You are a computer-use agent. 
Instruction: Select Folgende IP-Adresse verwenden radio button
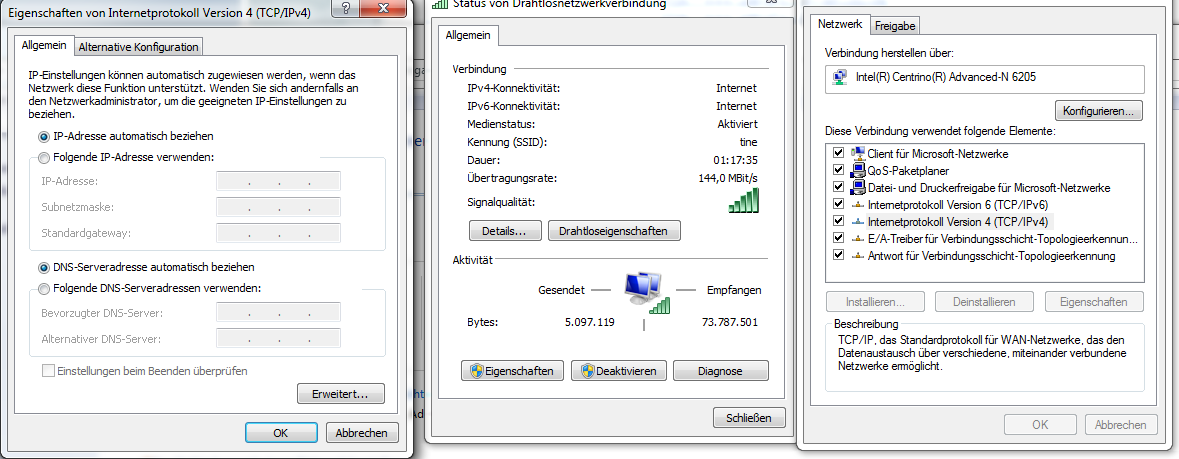pyautogui.click(x=44, y=157)
